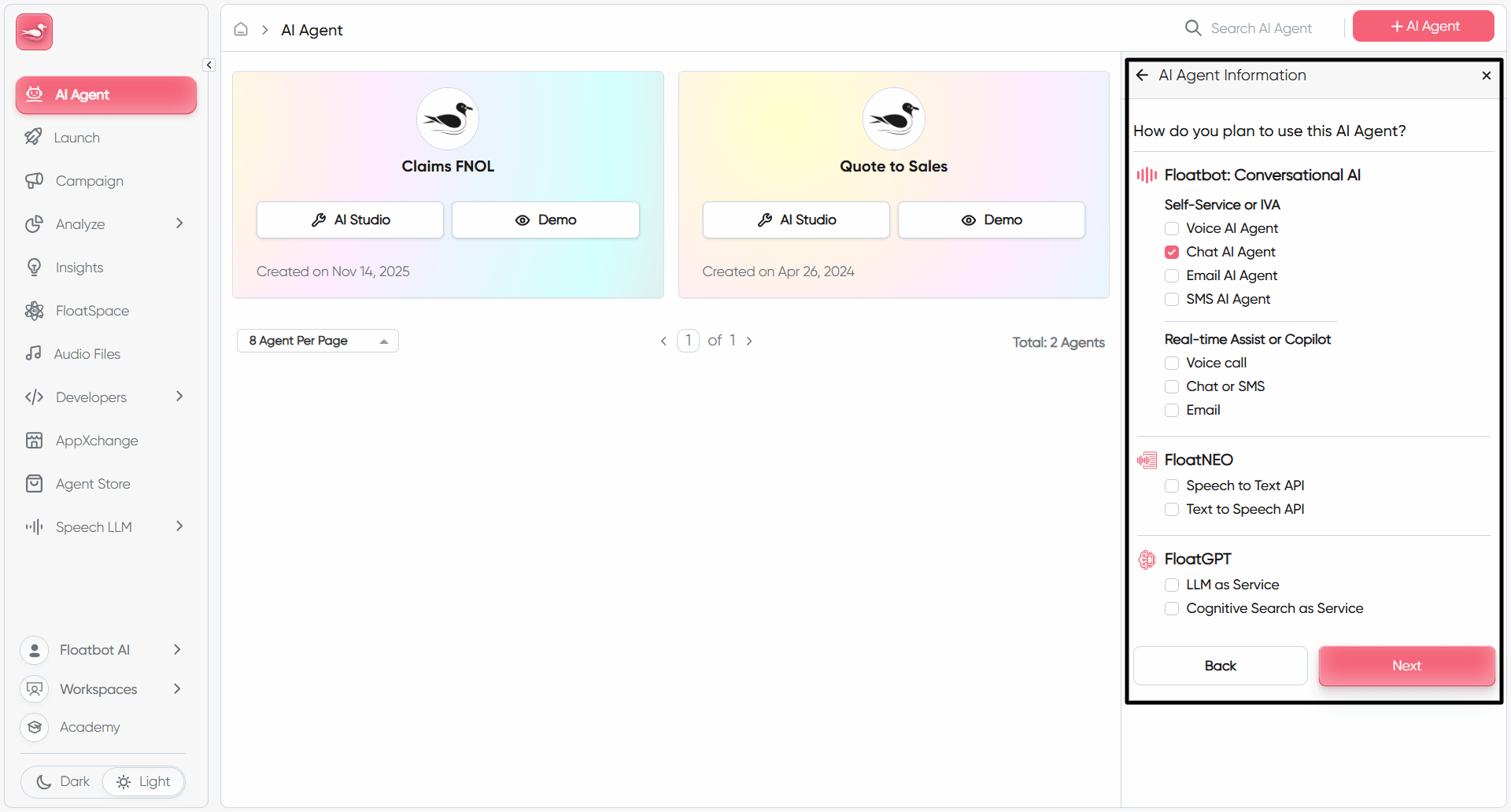Screen dimensions: 1511x812
Task: Open the AppXchange panel
Action: coord(96,440)
